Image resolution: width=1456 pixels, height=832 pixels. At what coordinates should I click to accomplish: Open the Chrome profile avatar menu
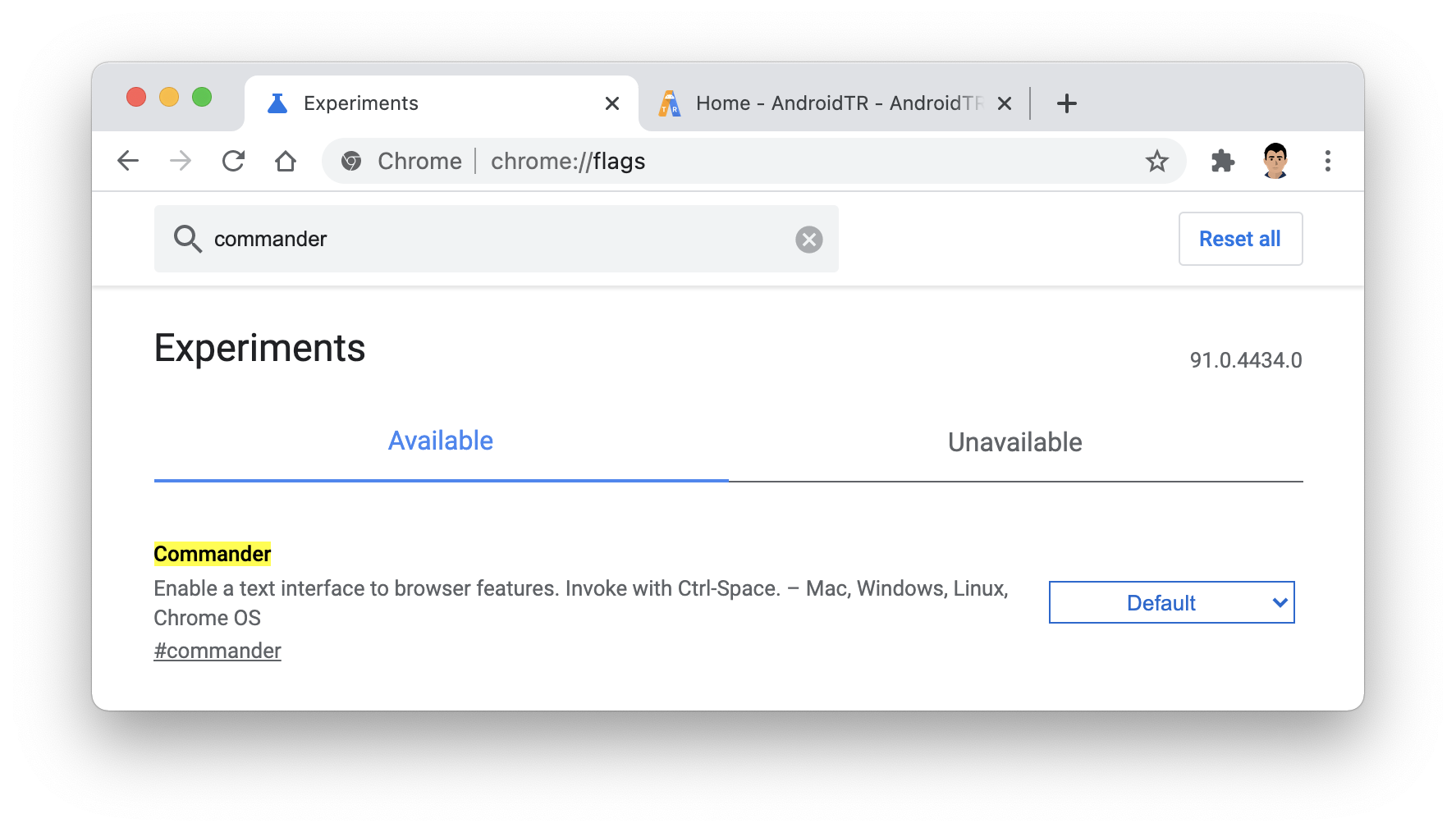click(x=1275, y=161)
